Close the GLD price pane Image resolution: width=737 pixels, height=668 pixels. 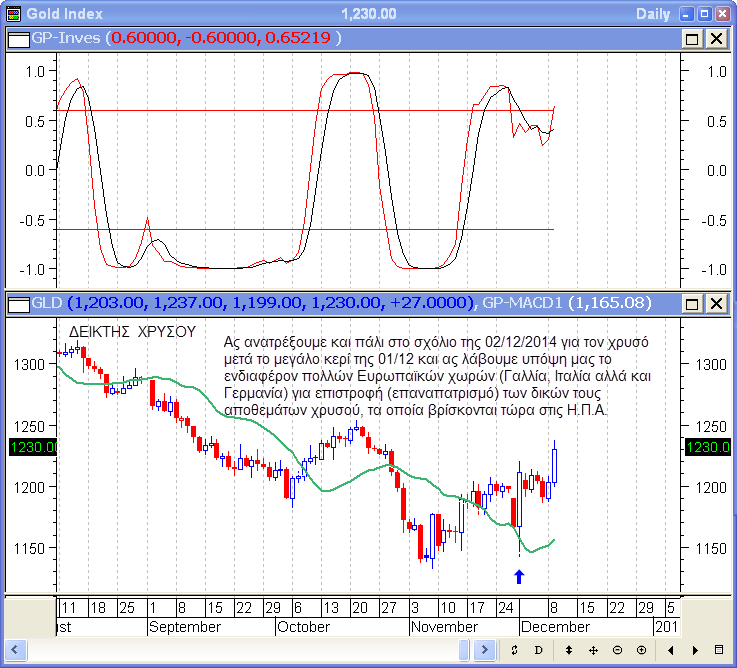[716, 302]
